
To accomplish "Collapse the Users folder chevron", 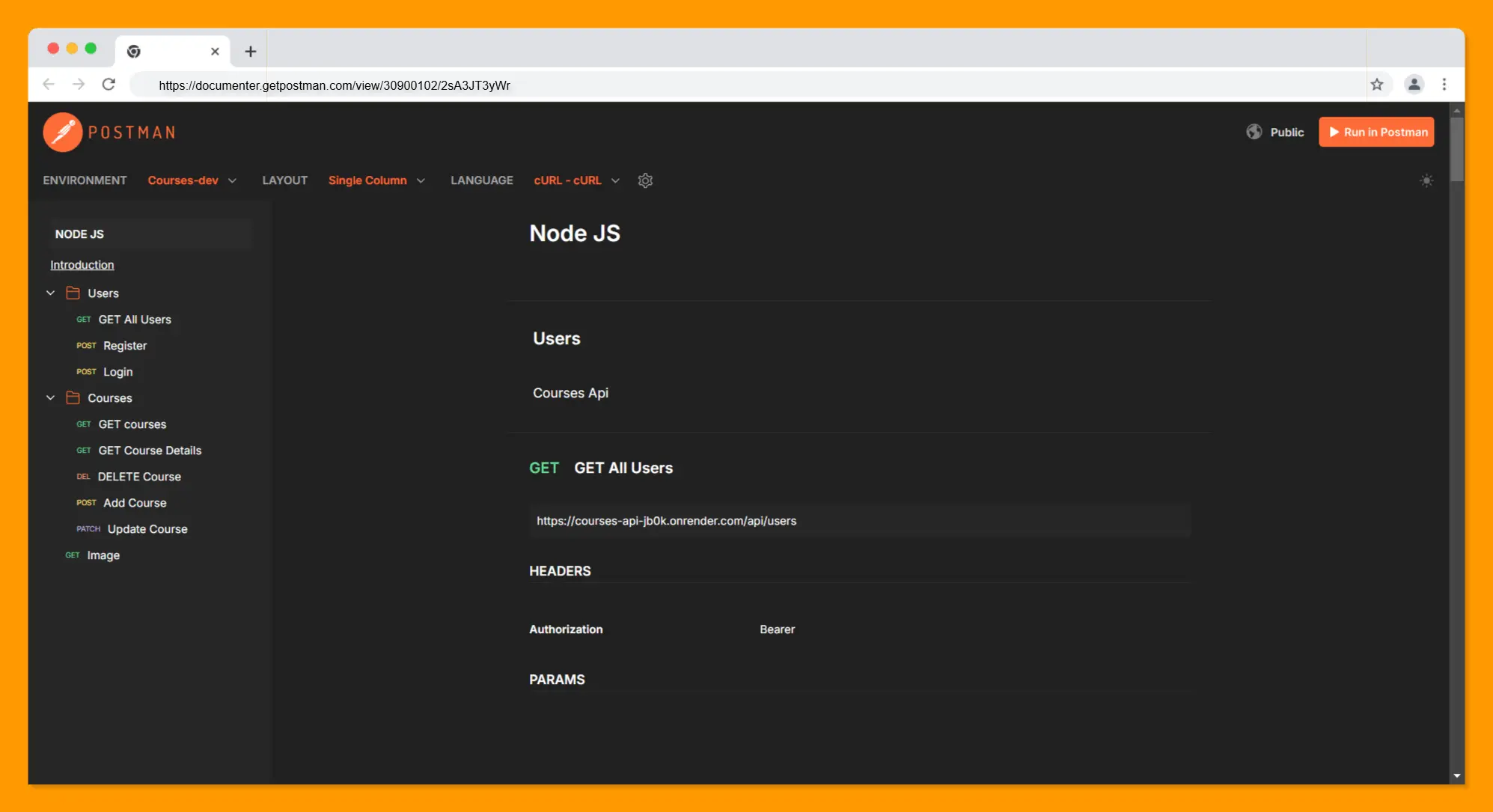I will pyautogui.click(x=51, y=293).
